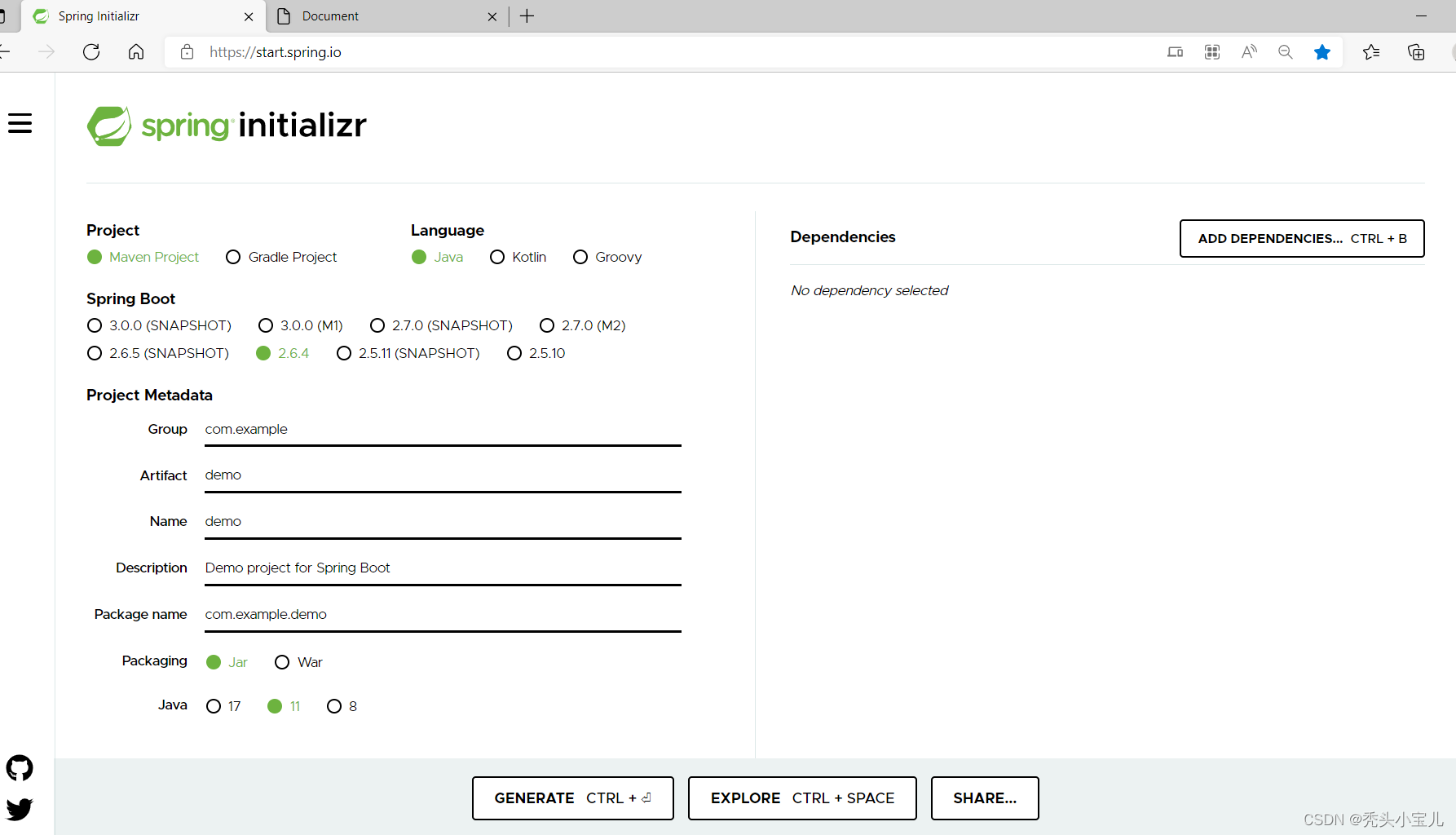Screen dimensions: 1456x835
Task: Click the Add Dependencies button
Action: [x=1302, y=238]
